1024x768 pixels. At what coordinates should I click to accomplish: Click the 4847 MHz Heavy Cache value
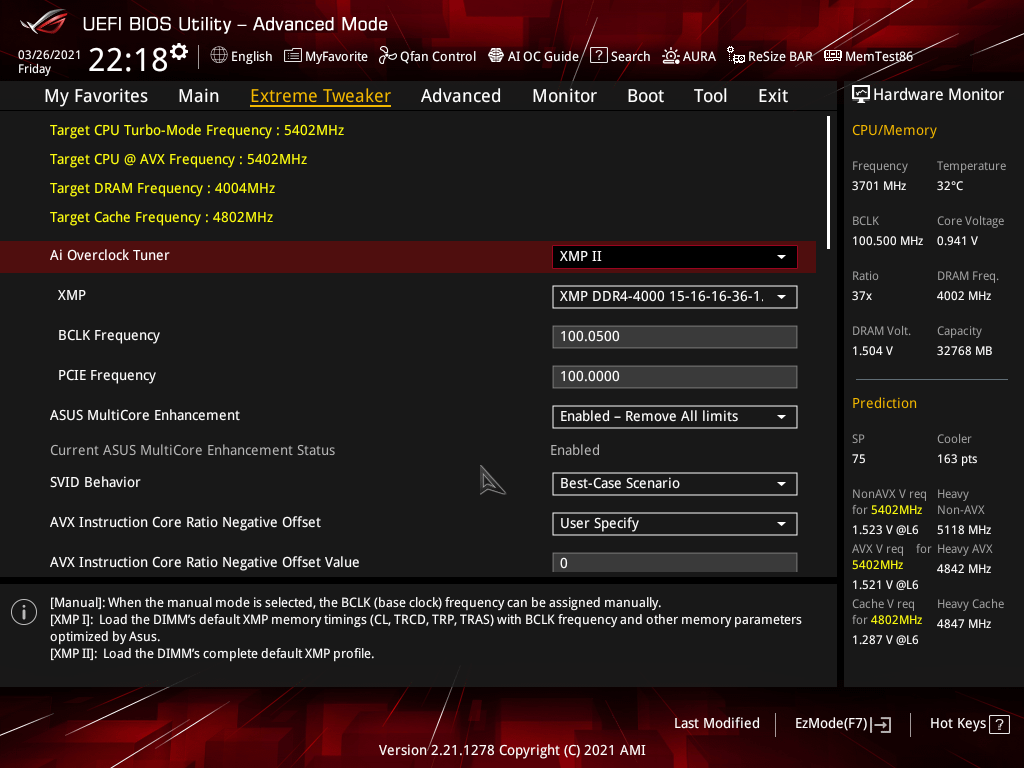coord(964,624)
